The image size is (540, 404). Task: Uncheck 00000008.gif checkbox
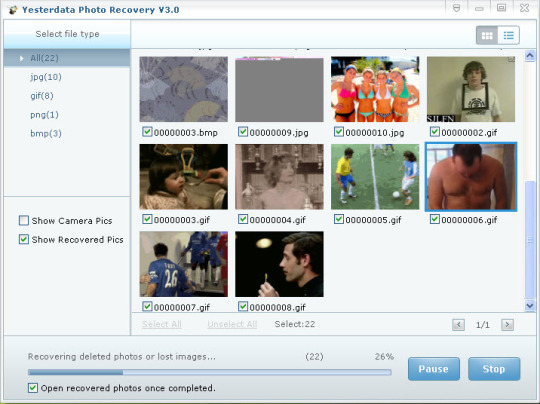(x=243, y=306)
